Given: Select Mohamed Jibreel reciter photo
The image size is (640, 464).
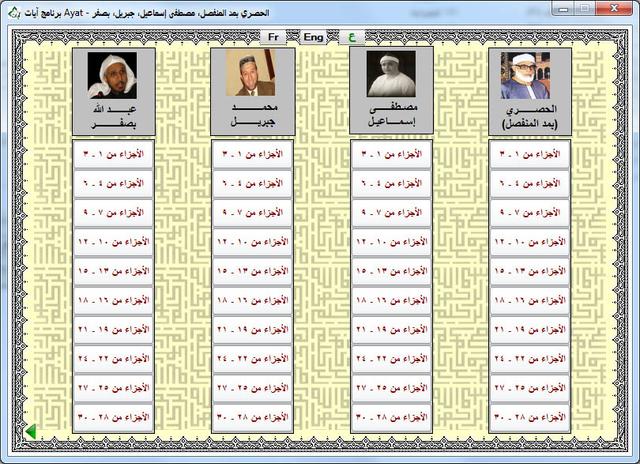Looking at the screenshot, I should (x=251, y=73).
